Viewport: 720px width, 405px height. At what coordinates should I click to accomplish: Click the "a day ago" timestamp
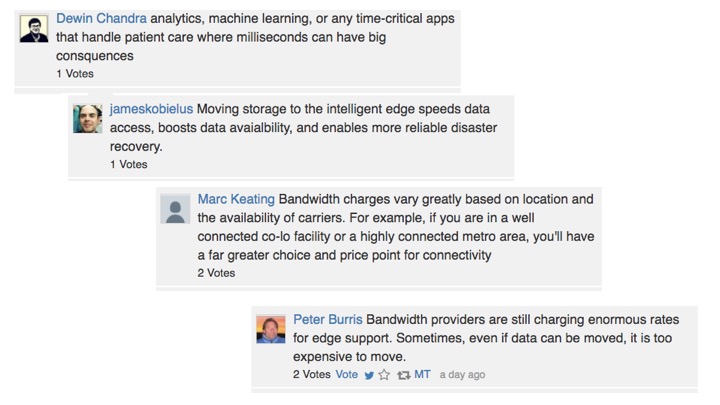point(462,375)
